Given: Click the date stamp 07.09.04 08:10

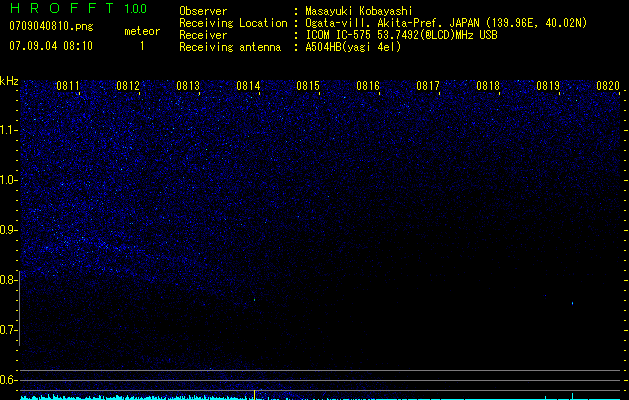Looking at the screenshot, I should tap(51, 46).
